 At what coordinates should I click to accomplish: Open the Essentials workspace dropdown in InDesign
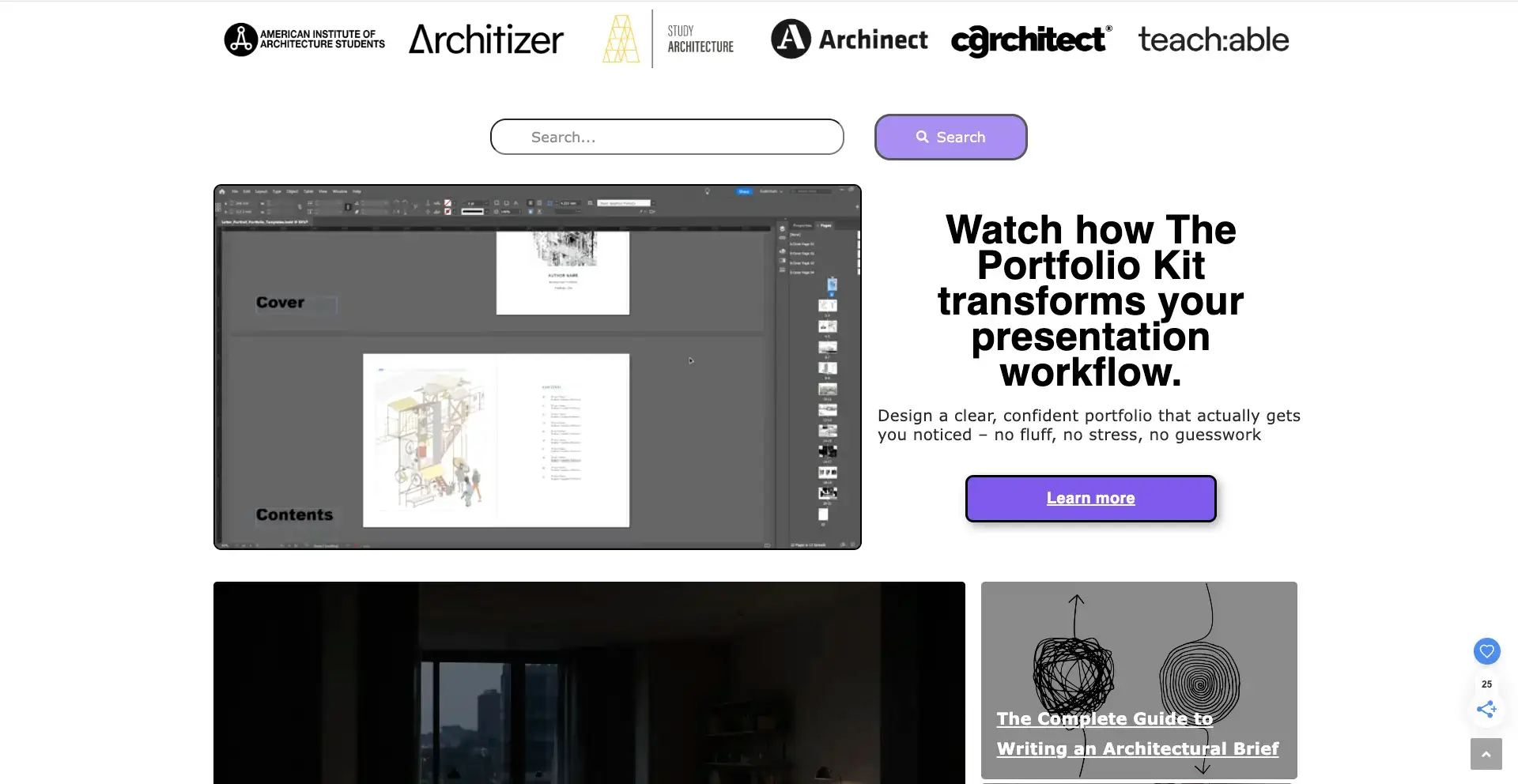(771, 191)
